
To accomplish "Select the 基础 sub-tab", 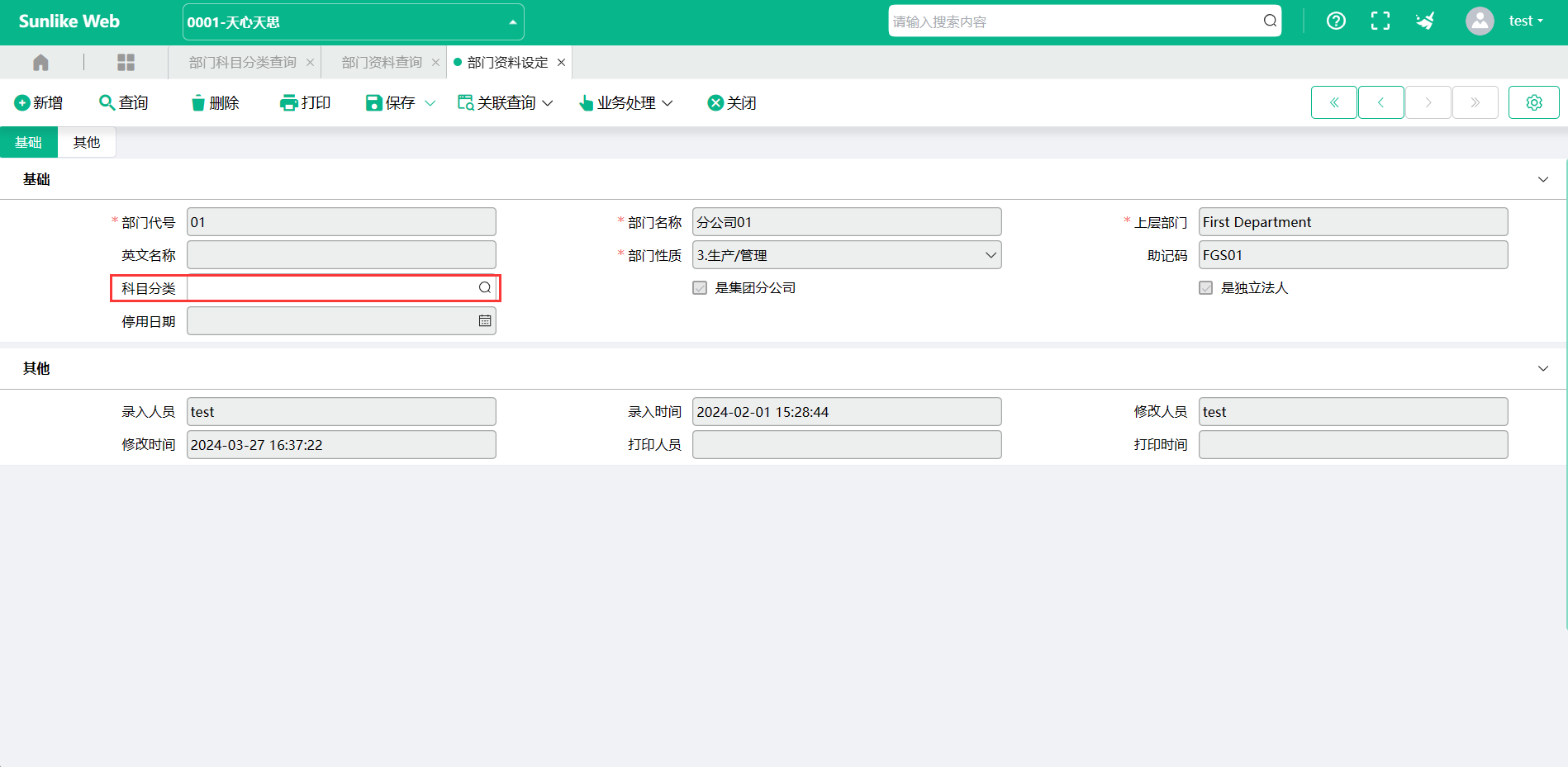I will coord(28,142).
